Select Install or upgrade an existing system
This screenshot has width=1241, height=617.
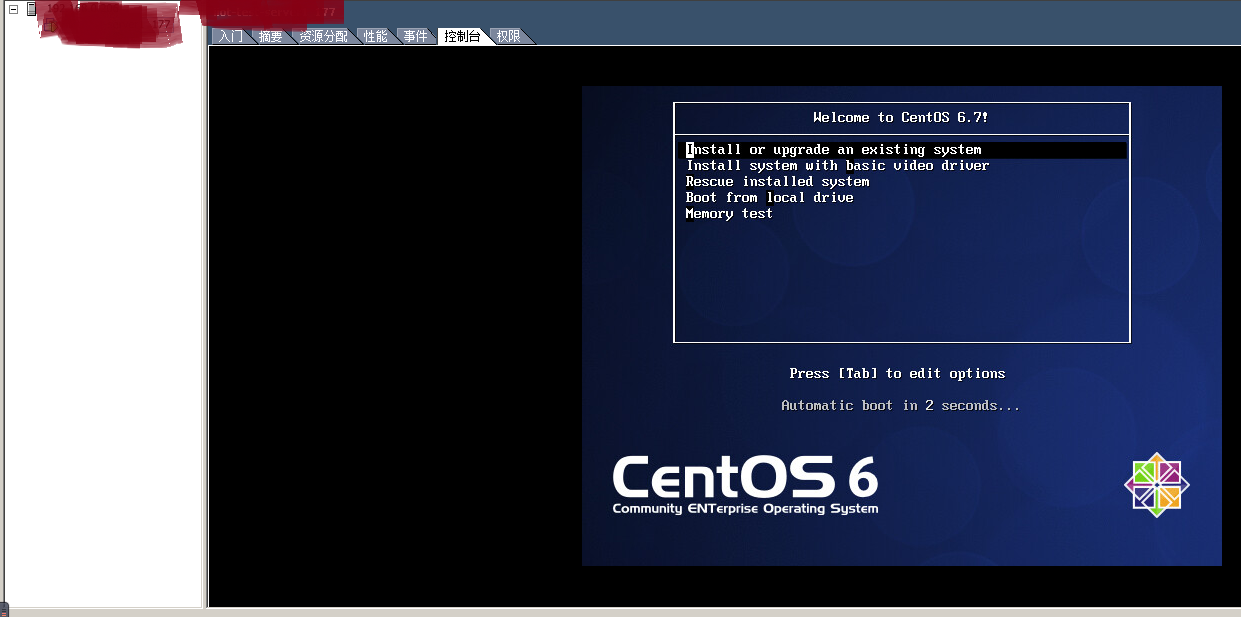coord(904,150)
